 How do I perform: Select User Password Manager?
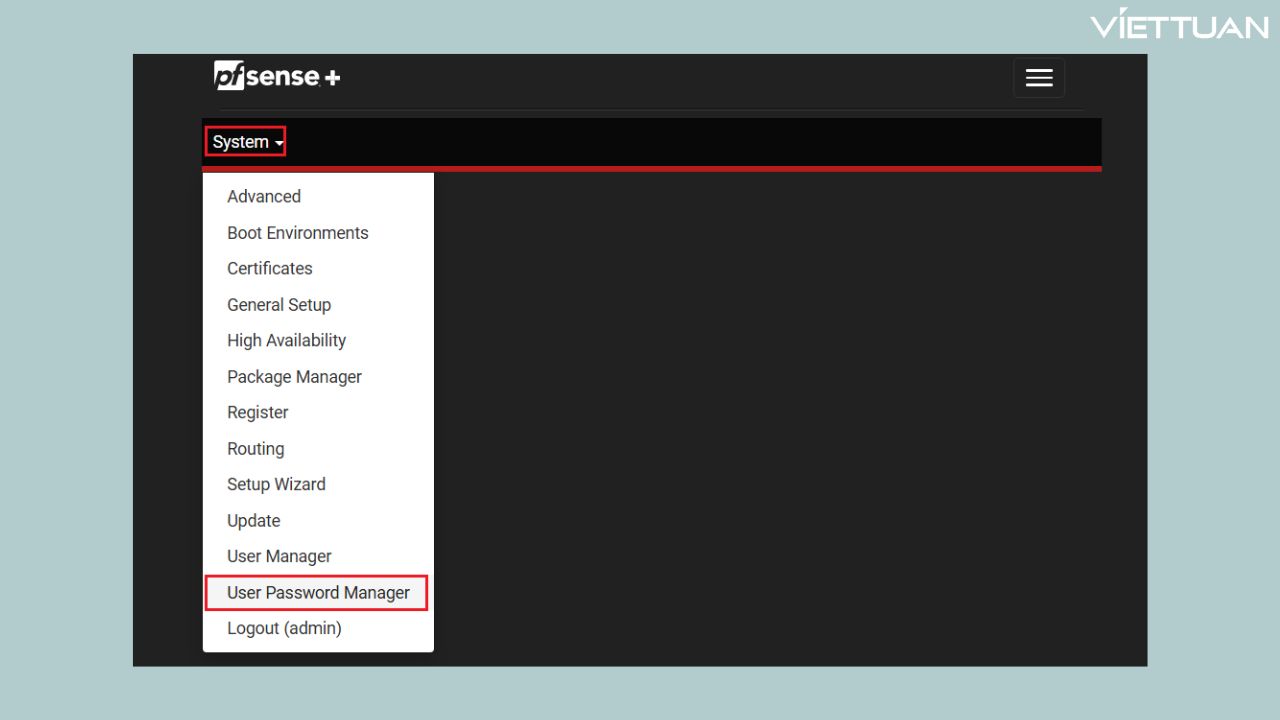(318, 593)
